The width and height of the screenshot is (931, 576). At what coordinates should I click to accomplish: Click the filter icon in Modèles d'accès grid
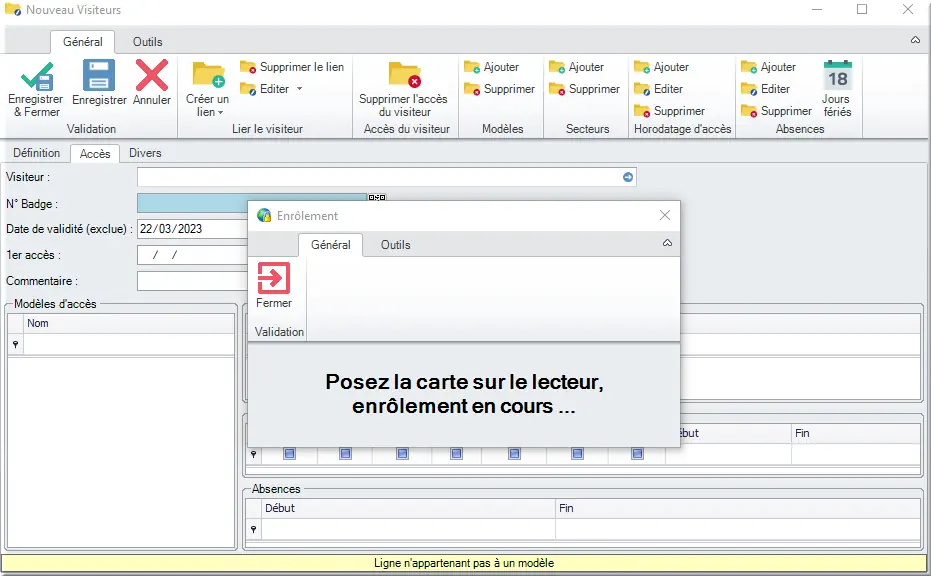point(15,344)
